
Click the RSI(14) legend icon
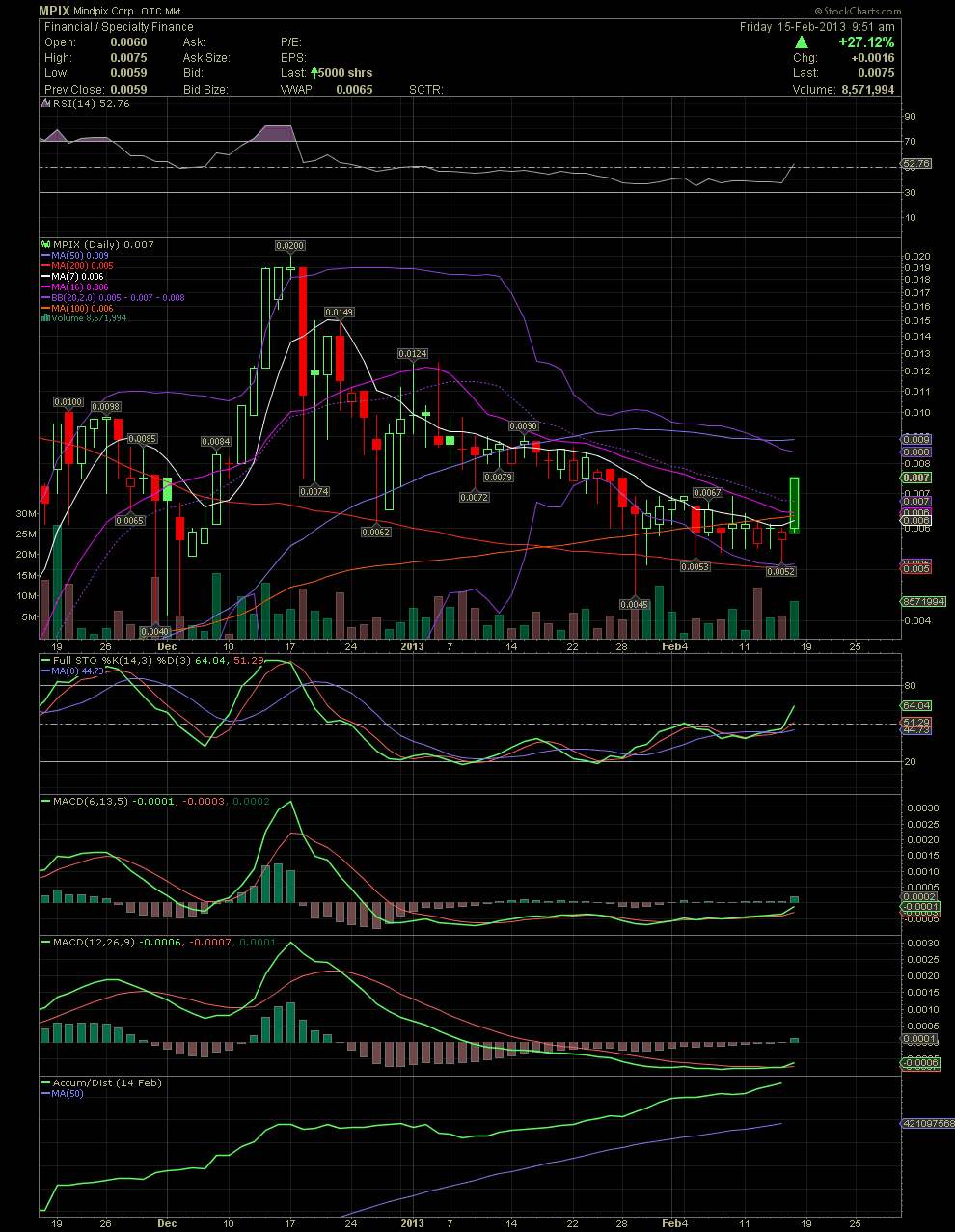44,104
